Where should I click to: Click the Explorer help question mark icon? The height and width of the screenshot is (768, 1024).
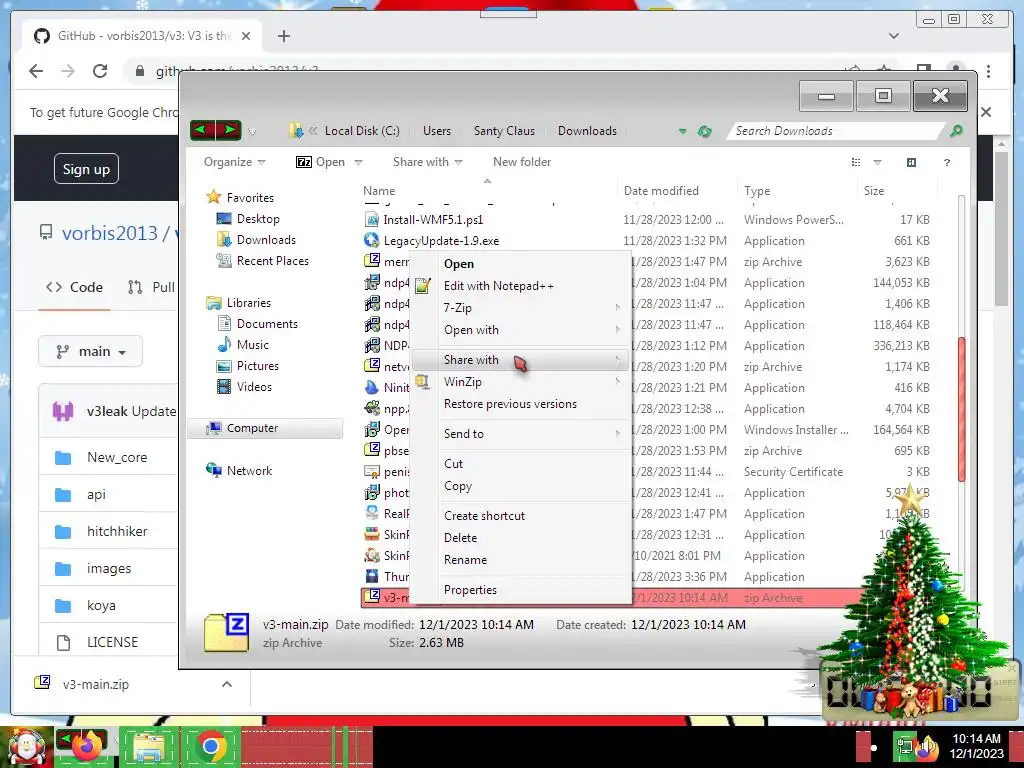click(946, 163)
